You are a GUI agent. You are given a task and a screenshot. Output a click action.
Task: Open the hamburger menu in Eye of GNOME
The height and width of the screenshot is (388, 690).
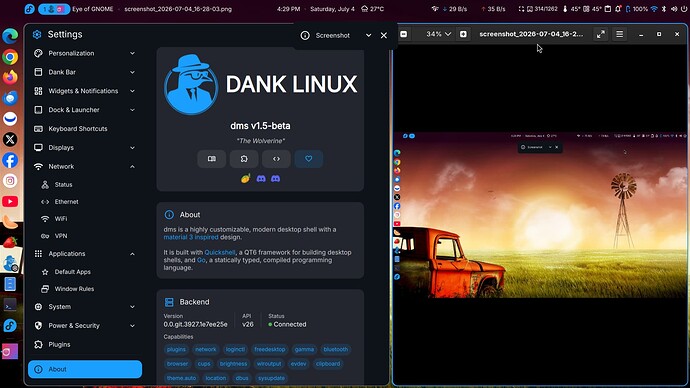tap(620, 34)
